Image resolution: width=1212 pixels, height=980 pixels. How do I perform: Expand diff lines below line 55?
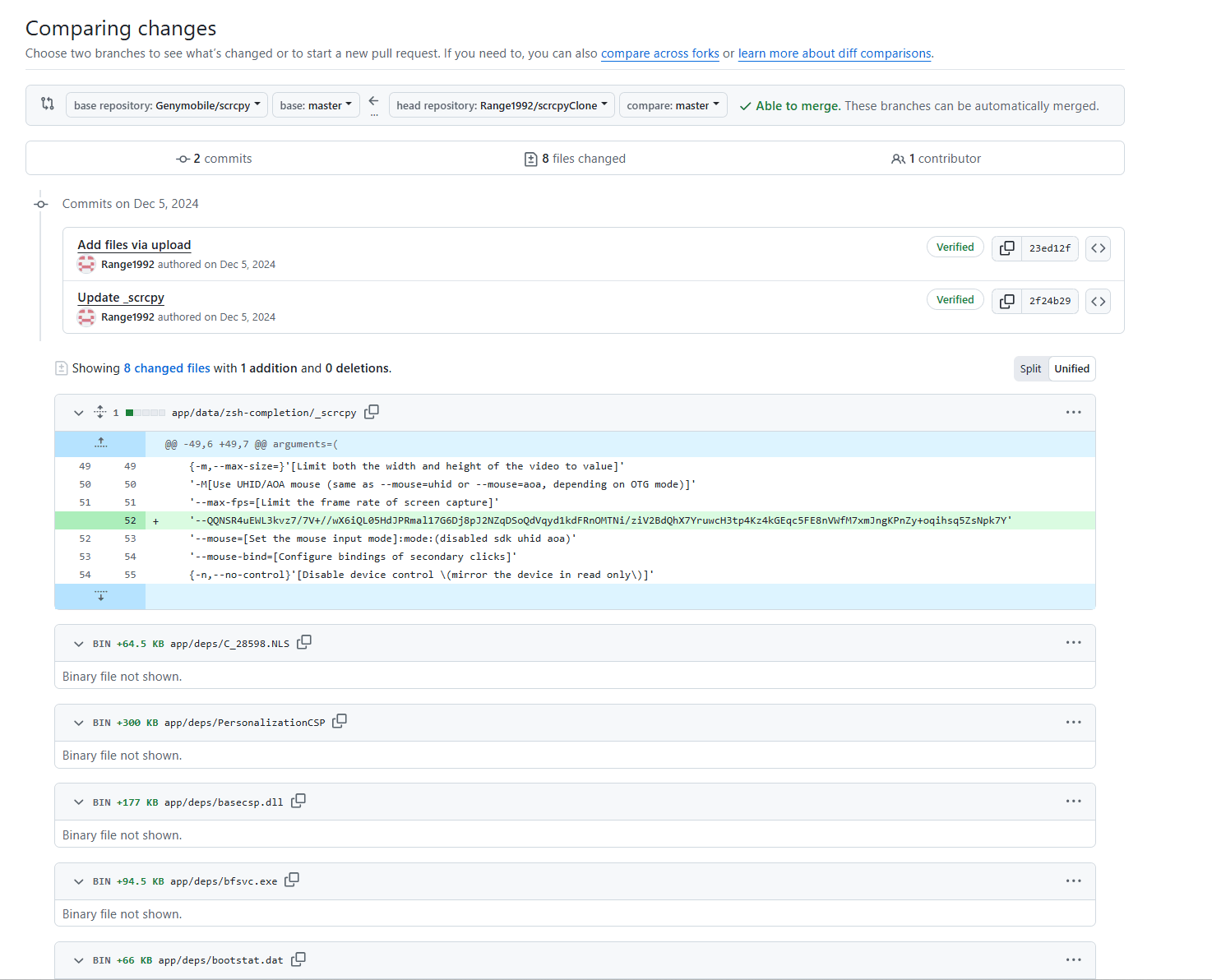click(100, 596)
